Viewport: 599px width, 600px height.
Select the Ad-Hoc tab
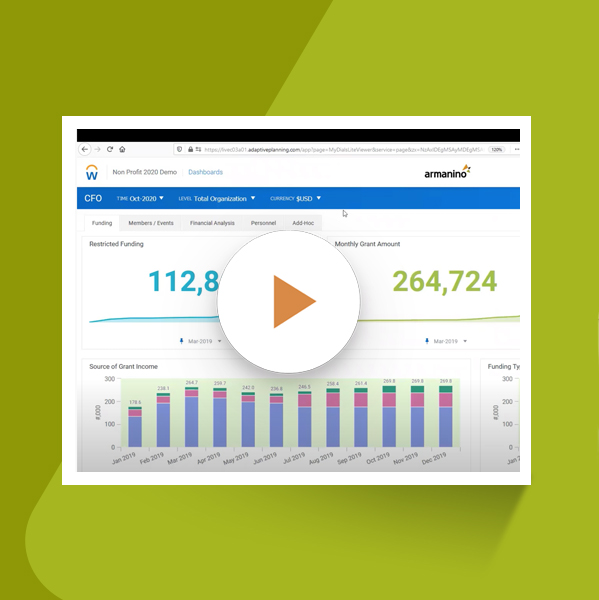[303, 223]
